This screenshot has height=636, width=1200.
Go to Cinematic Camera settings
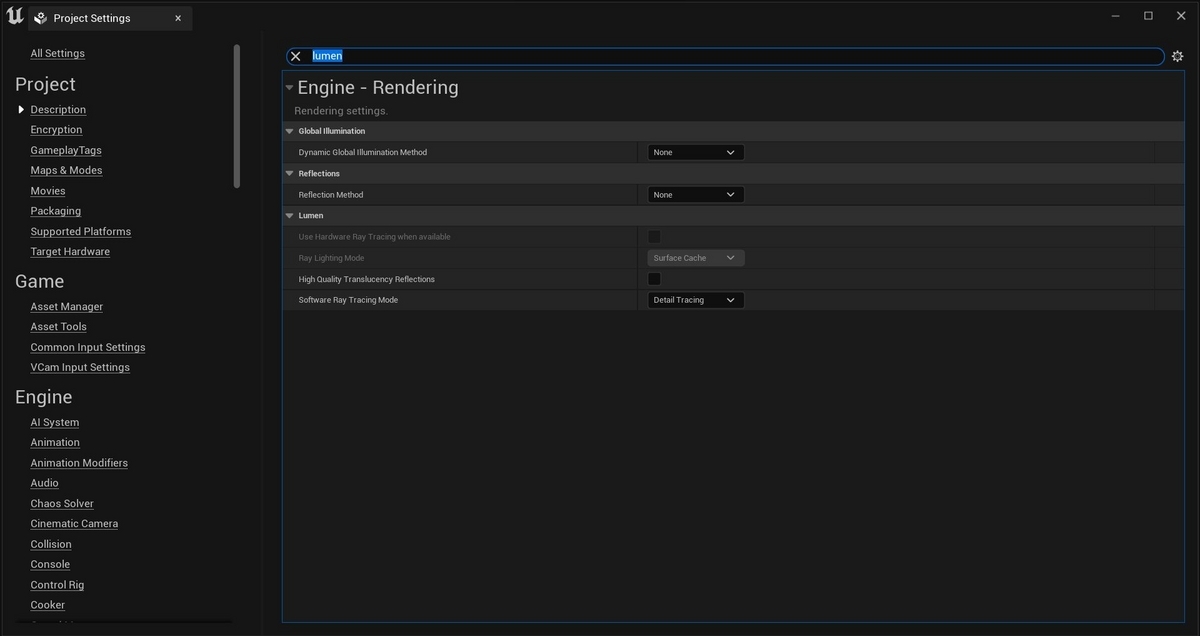pyautogui.click(x=74, y=523)
